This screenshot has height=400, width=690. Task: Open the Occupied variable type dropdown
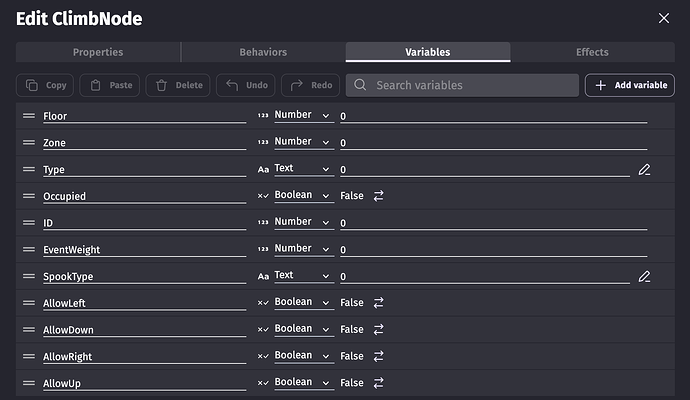304,195
